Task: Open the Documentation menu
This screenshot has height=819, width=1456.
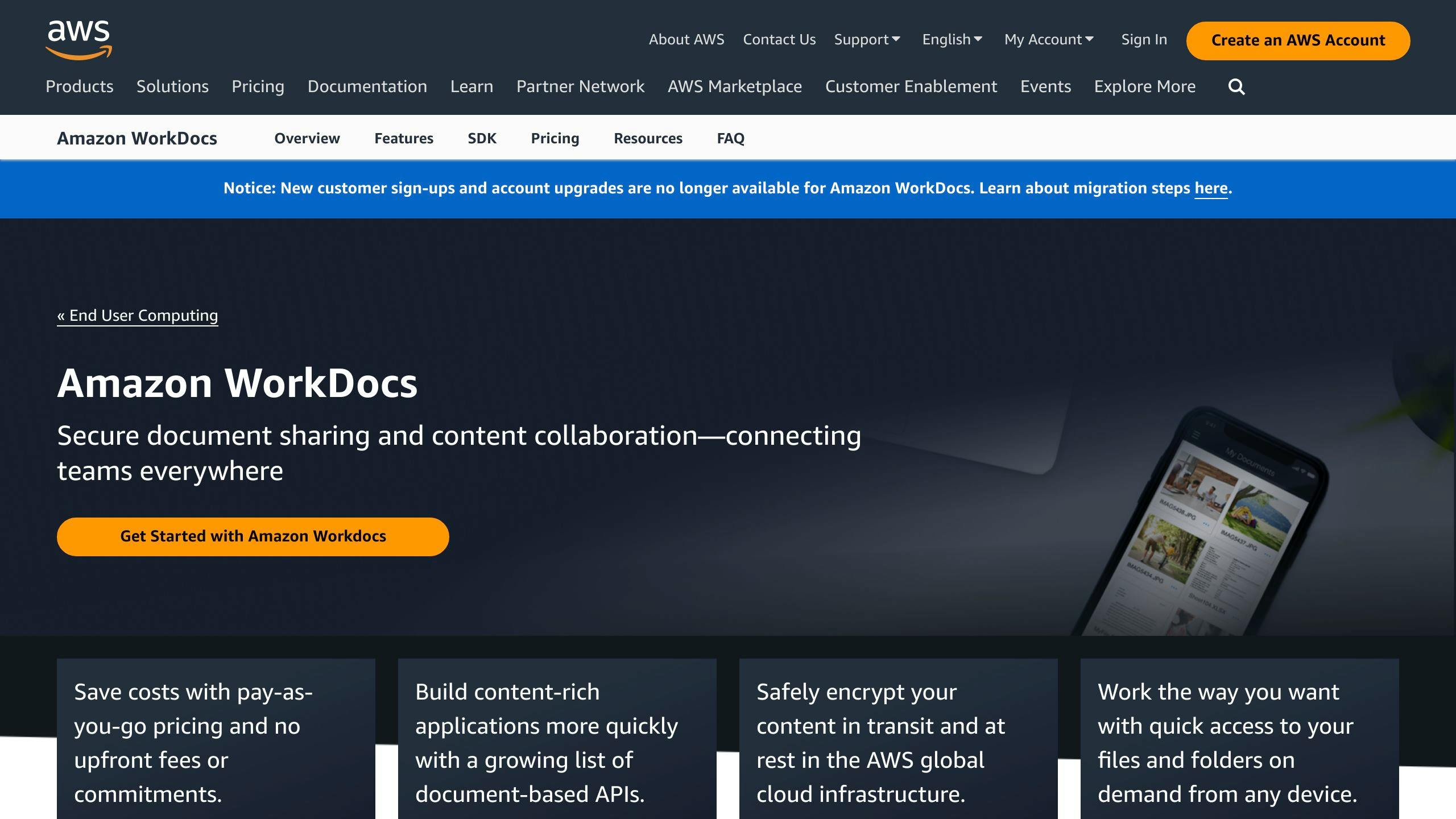Action: 367,86
